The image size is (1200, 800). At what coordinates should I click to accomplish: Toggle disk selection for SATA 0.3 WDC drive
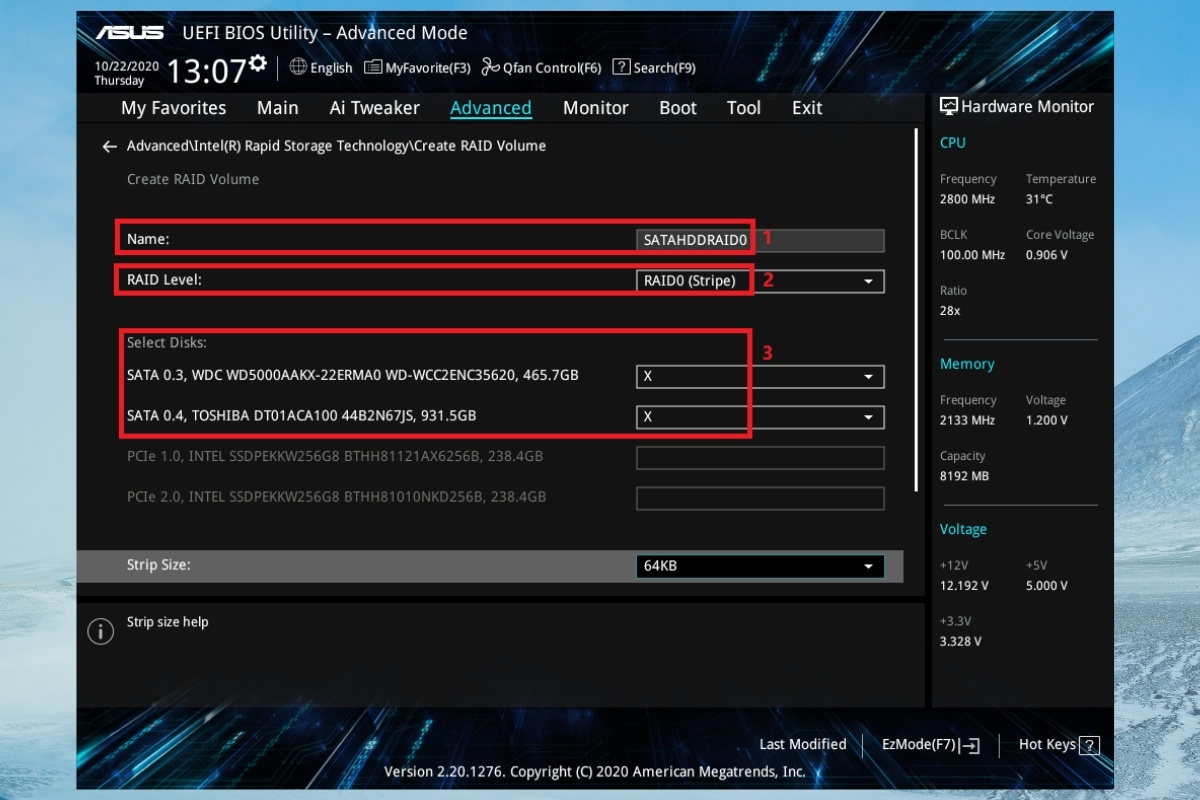[x=760, y=376]
